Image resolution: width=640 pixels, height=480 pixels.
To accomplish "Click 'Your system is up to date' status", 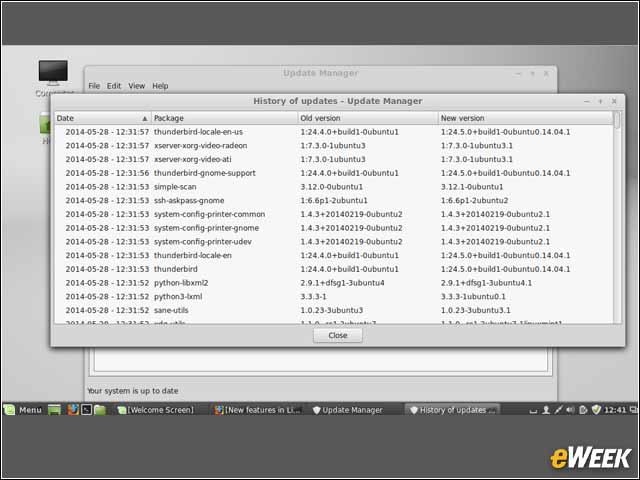I will point(133,391).
